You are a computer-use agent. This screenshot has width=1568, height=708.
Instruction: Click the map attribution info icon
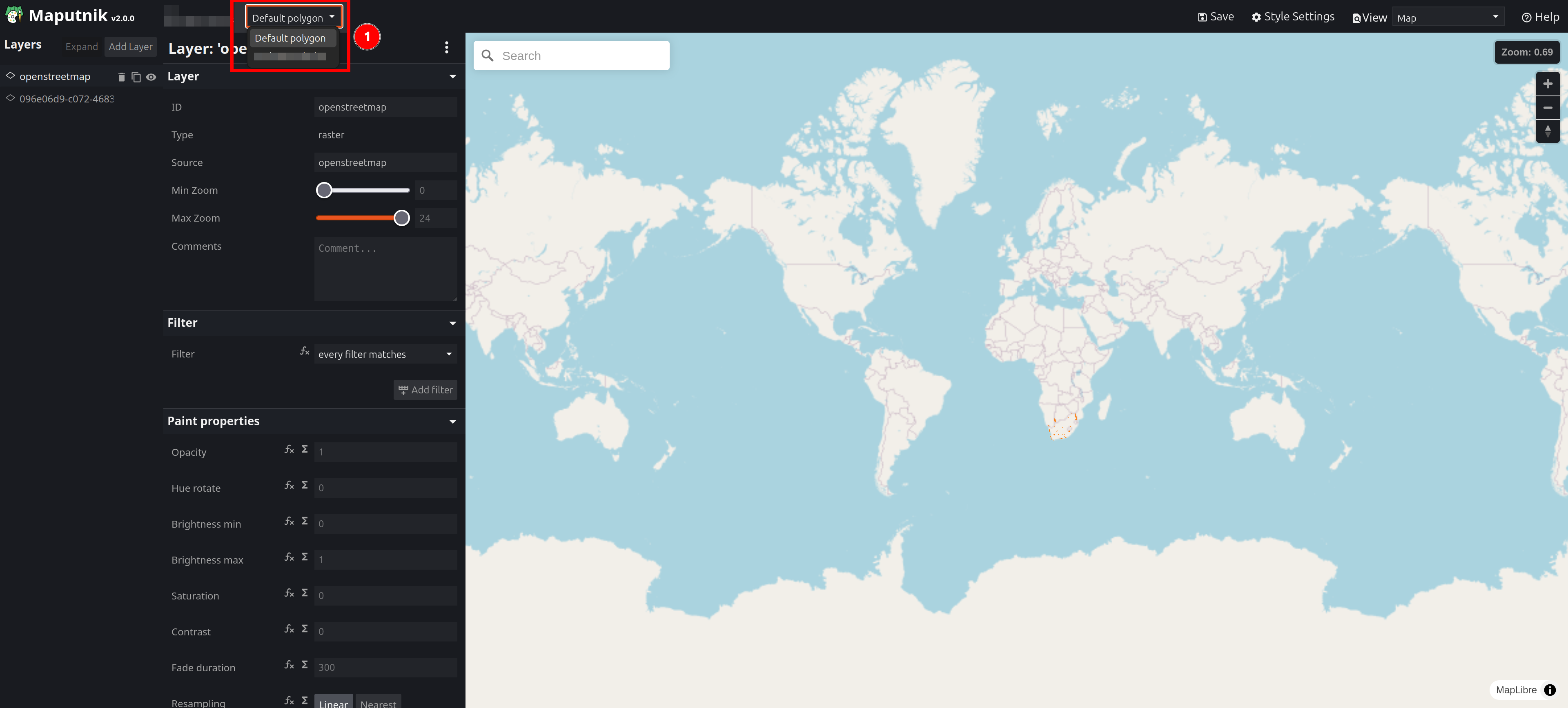[x=1550, y=690]
